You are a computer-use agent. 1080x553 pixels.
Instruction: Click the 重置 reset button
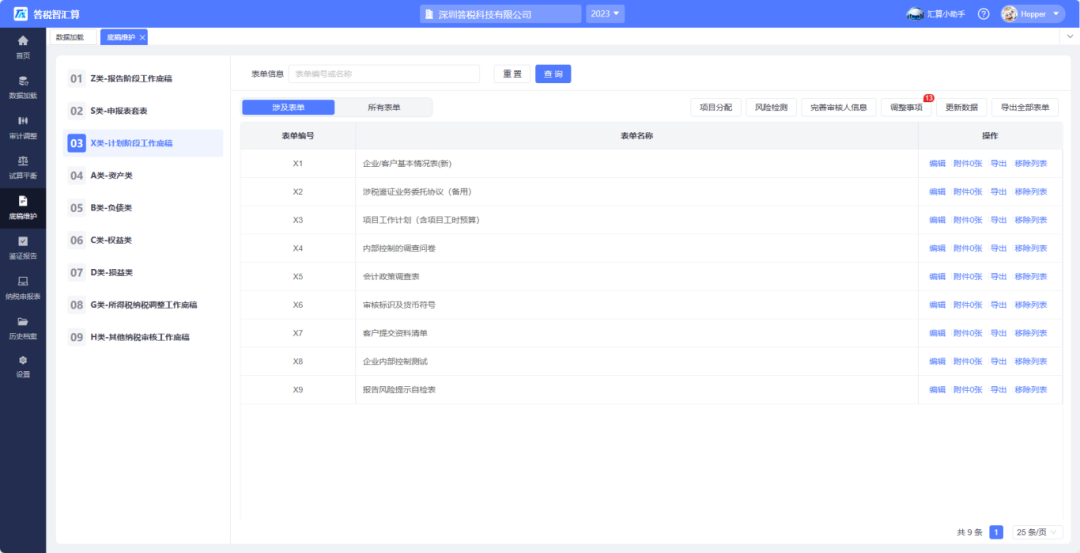(512, 74)
